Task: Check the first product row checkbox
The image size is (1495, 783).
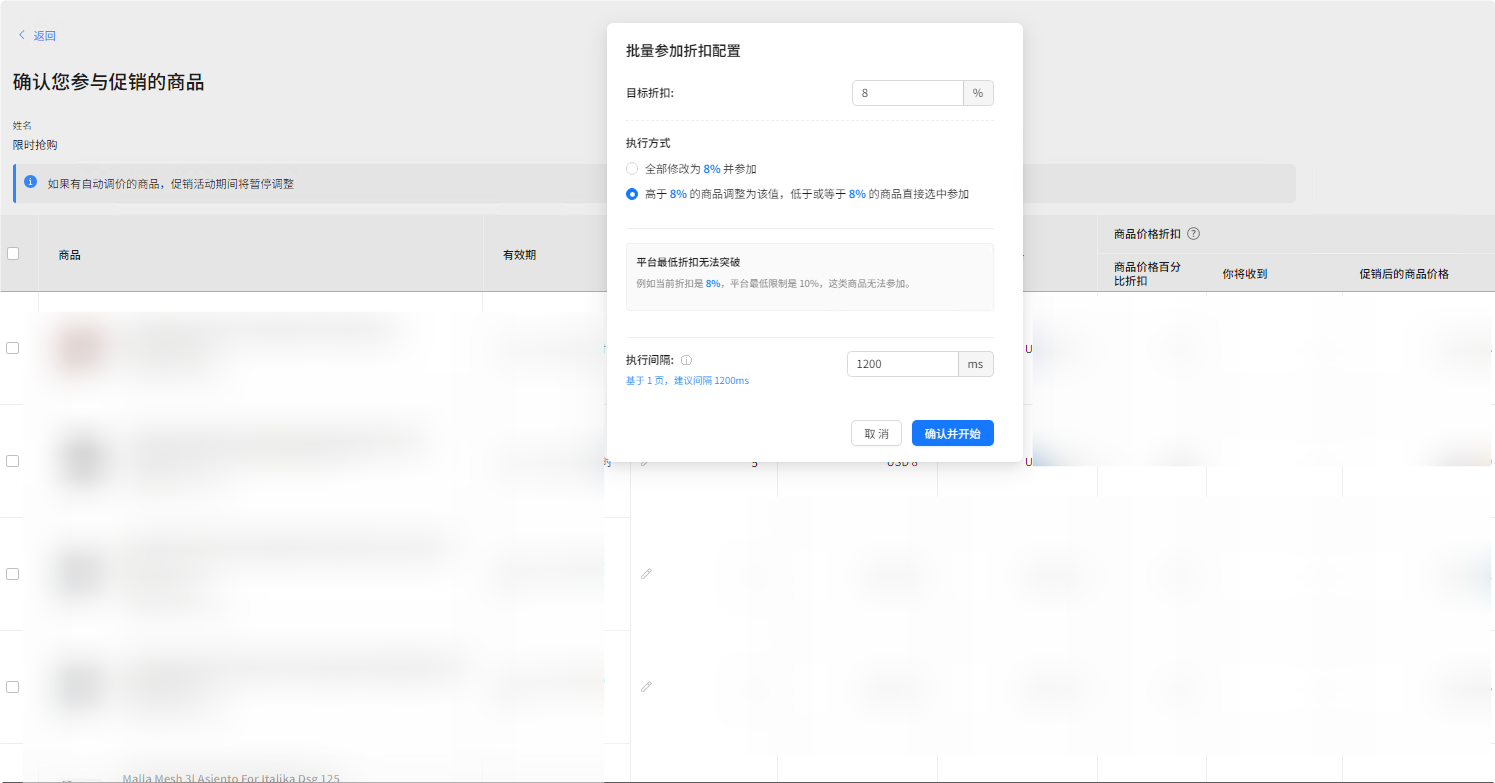Action: 13,348
